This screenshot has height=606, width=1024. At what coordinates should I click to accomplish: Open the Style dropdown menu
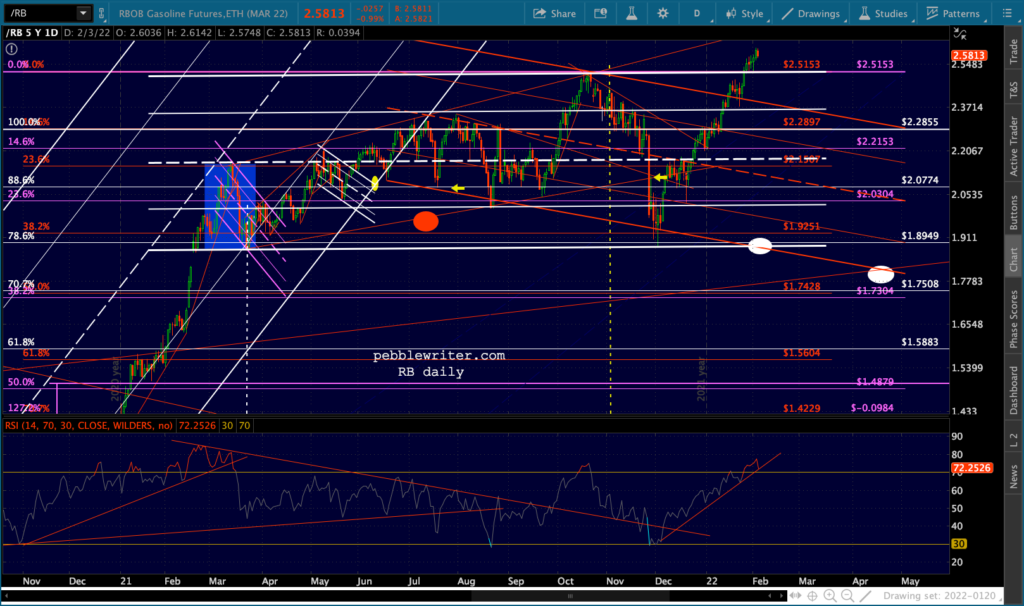click(x=744, y=13)
